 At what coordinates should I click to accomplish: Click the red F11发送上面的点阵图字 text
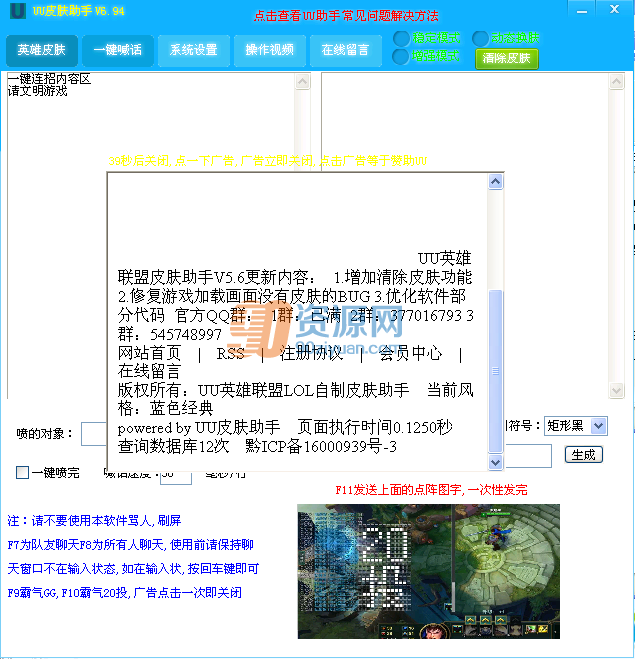point(431,490)
